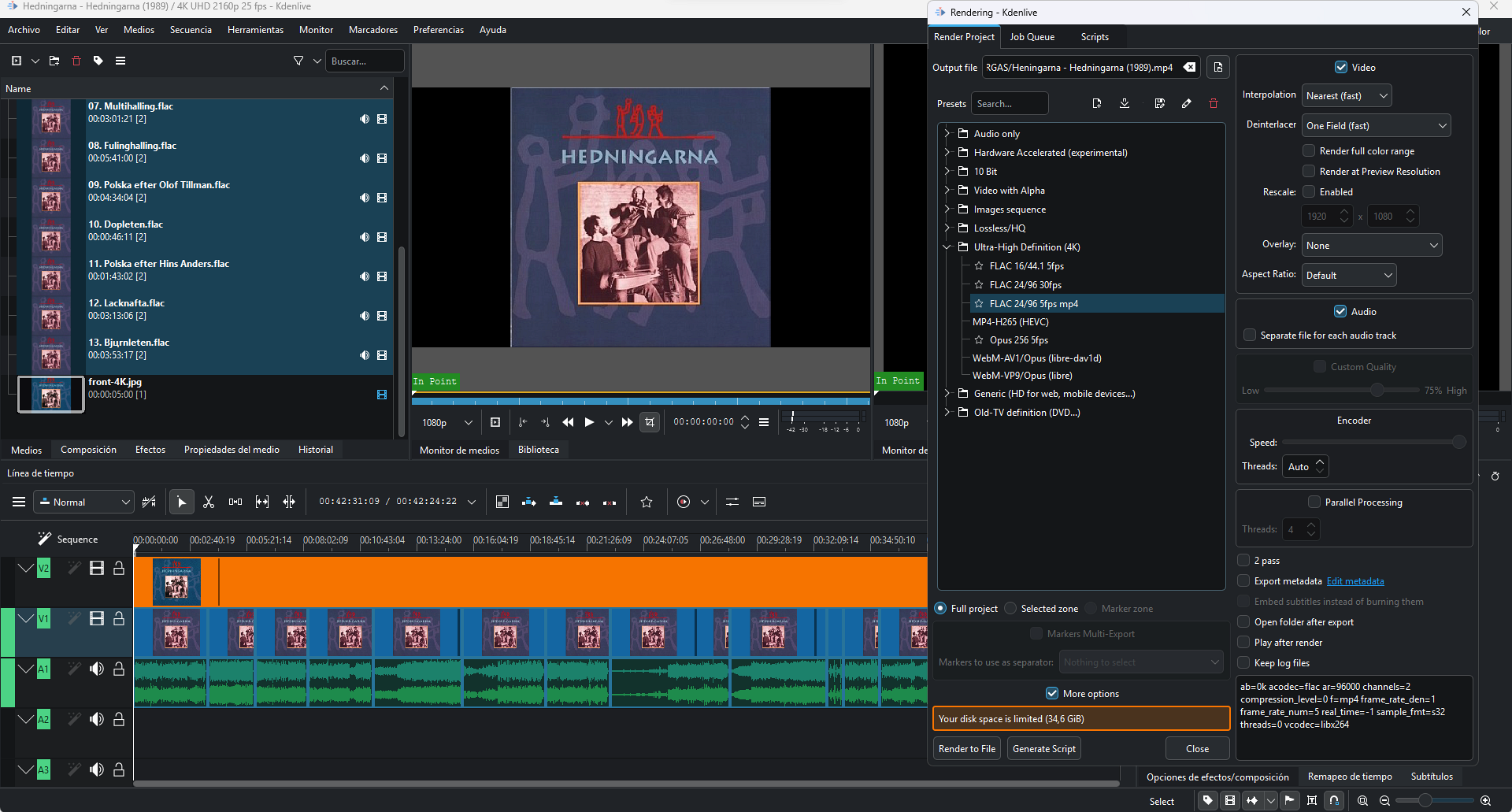Select the razor cut tool in timeline
1512x812 pixels.
(x=209, y=502)
